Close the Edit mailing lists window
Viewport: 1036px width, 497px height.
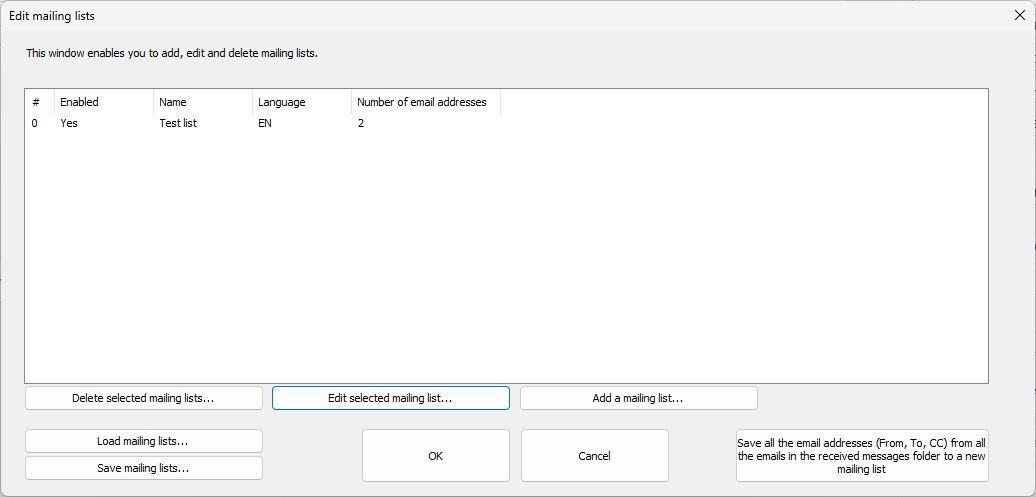(1019, 16)
